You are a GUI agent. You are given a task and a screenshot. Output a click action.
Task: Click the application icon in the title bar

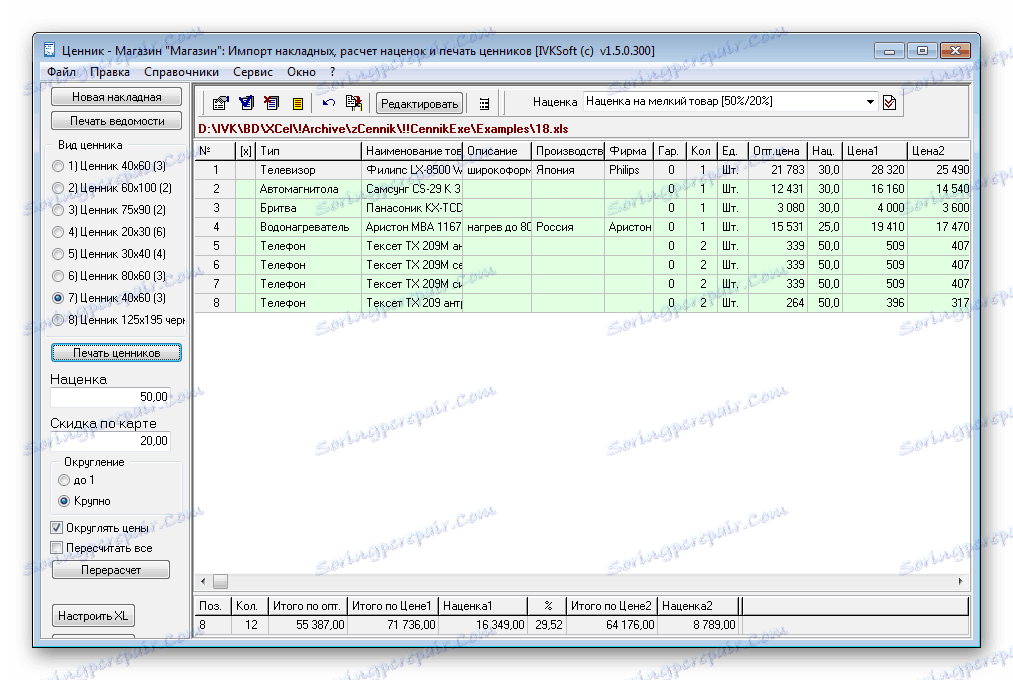tap(49, 50)
